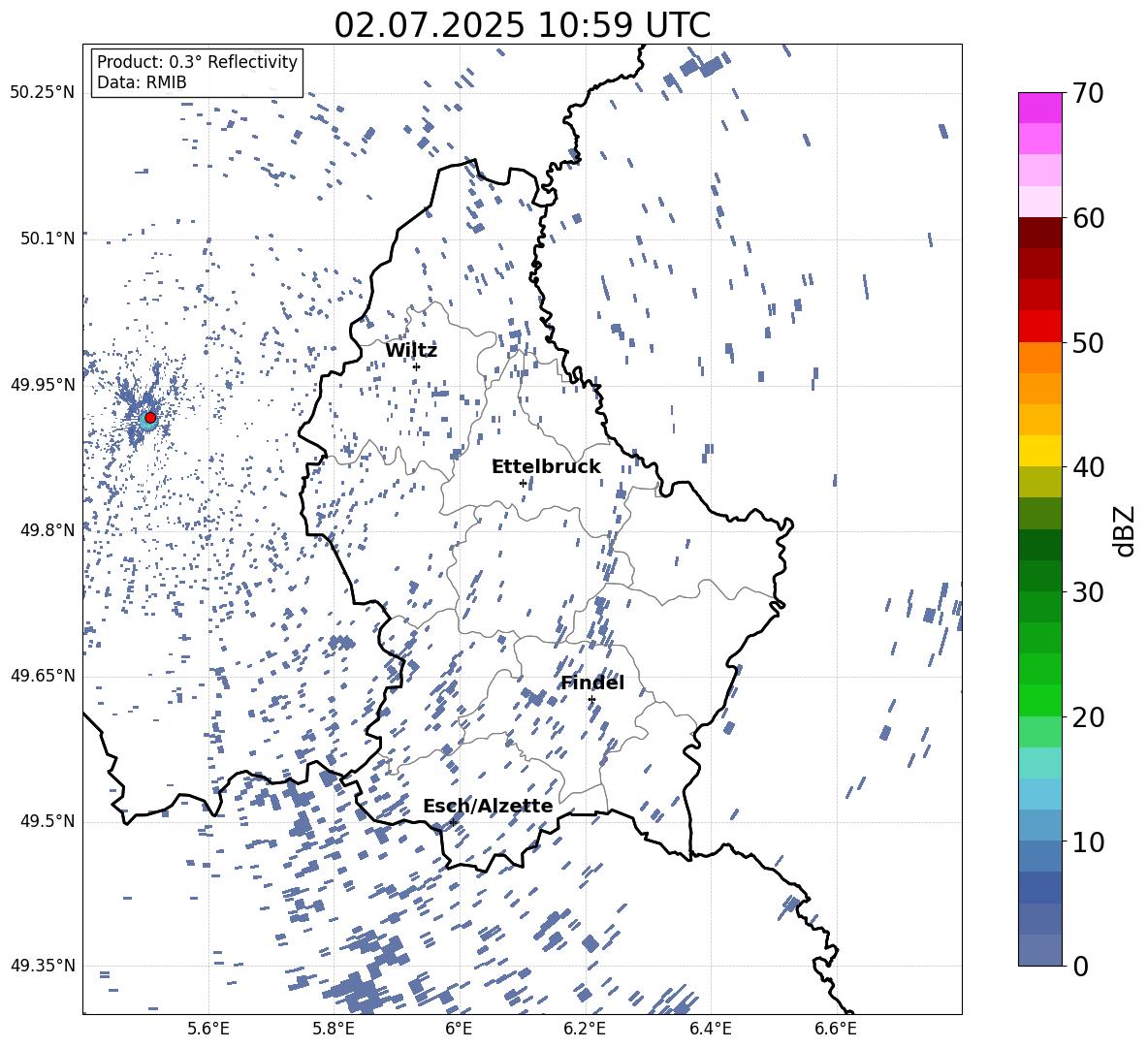The image size is (1148, 1048).
Task: Click the Data: RMIB text
Action: (x=142, y=82)
